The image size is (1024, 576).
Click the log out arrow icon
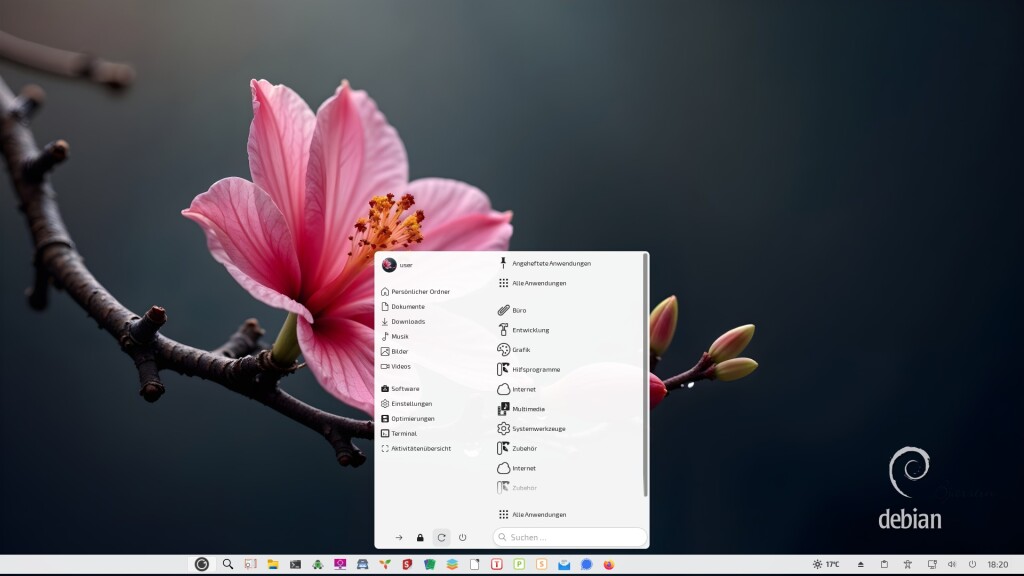coord(399,537)
